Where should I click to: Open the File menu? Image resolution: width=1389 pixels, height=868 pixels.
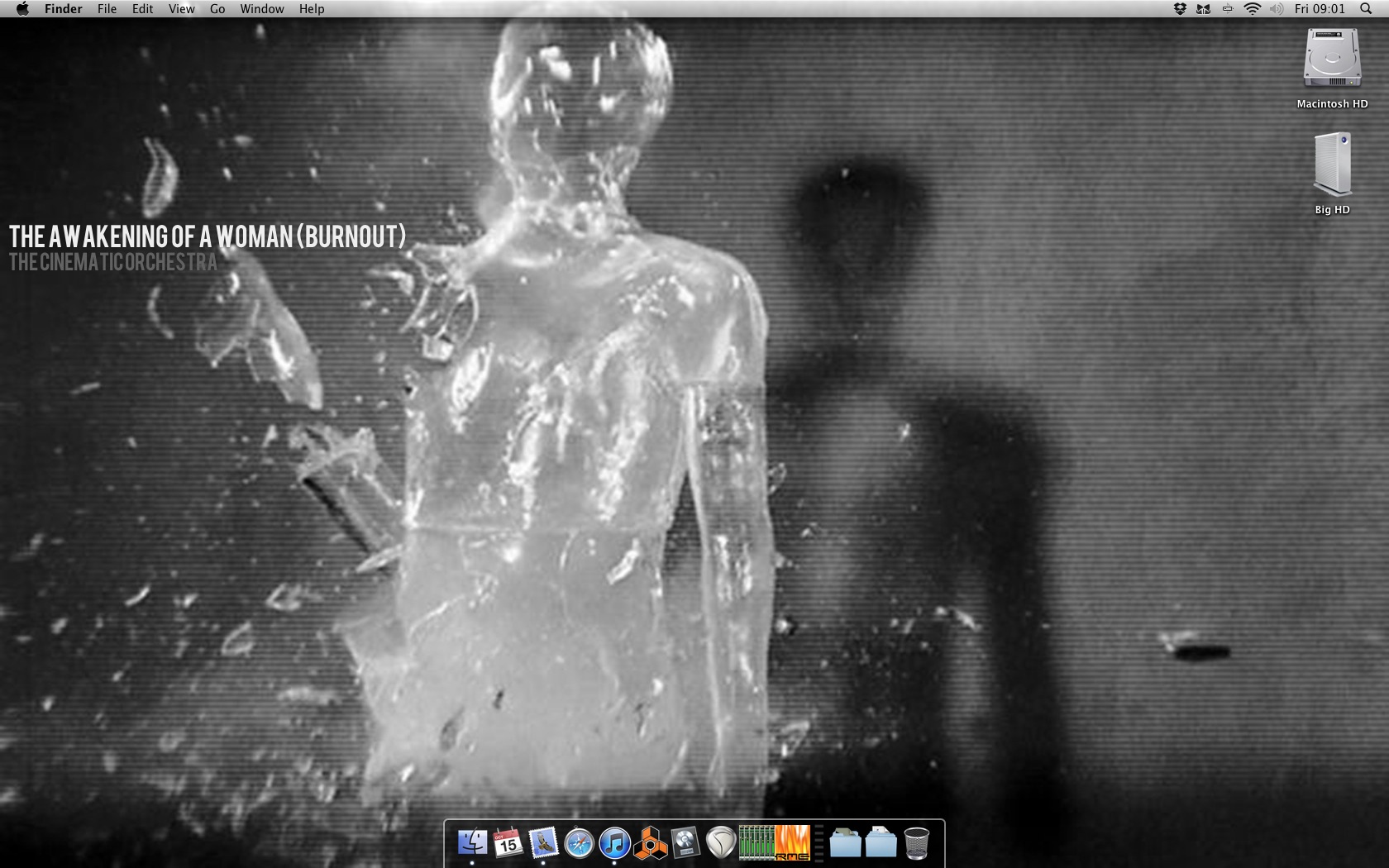coord(107,9)
